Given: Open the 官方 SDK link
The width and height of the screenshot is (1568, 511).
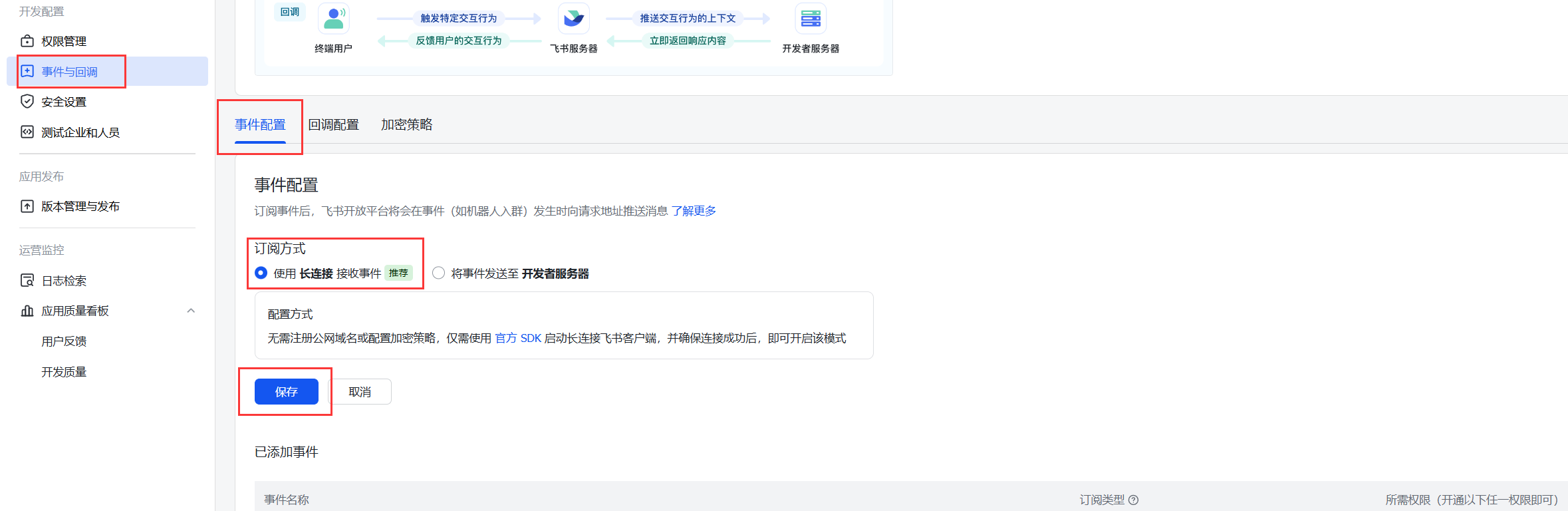Looking at the screenshot, I should pyautogui.click(x=518, y=338).
